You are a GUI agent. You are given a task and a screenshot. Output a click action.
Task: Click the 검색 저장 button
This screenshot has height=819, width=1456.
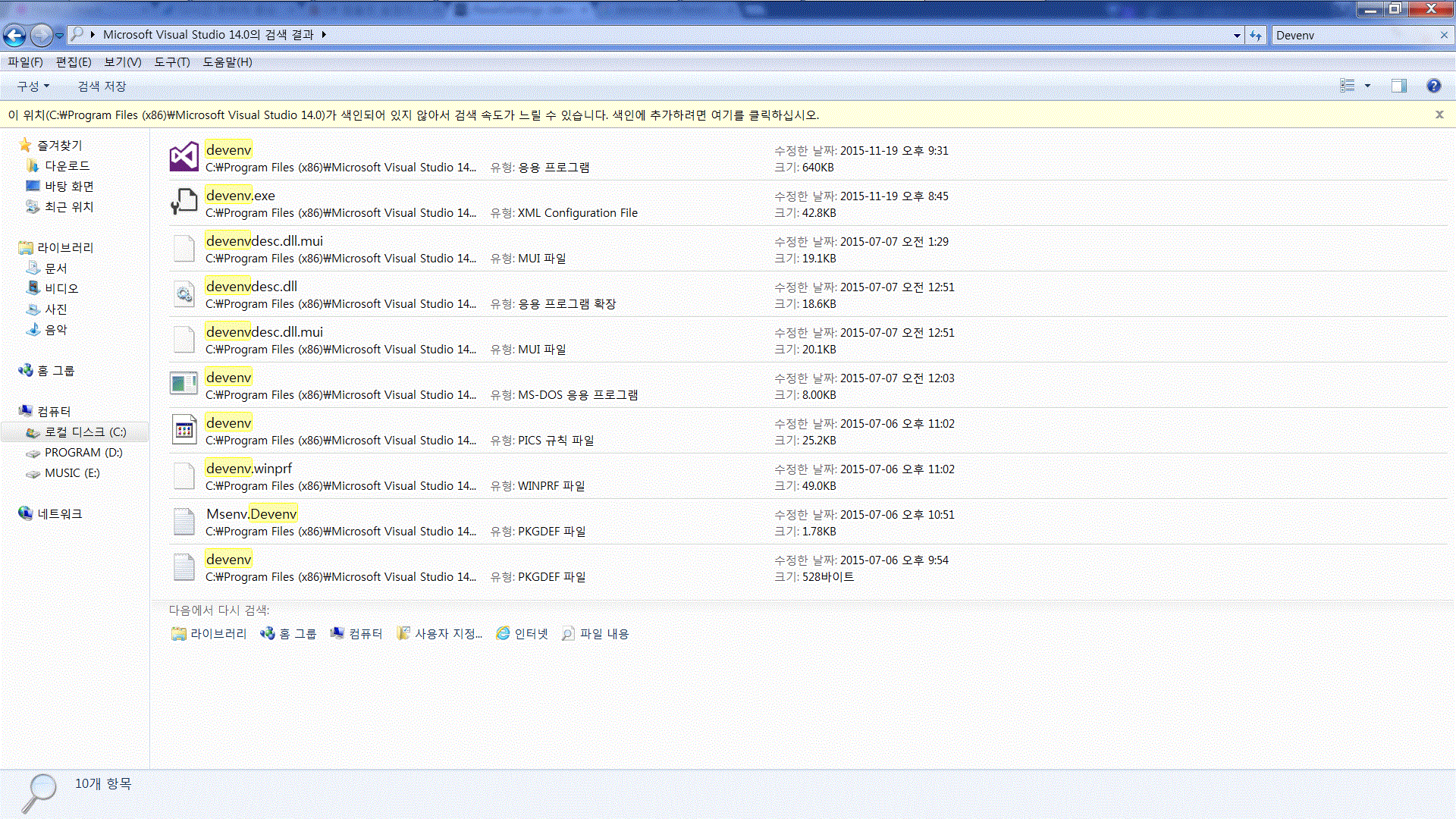click(102, 86)
